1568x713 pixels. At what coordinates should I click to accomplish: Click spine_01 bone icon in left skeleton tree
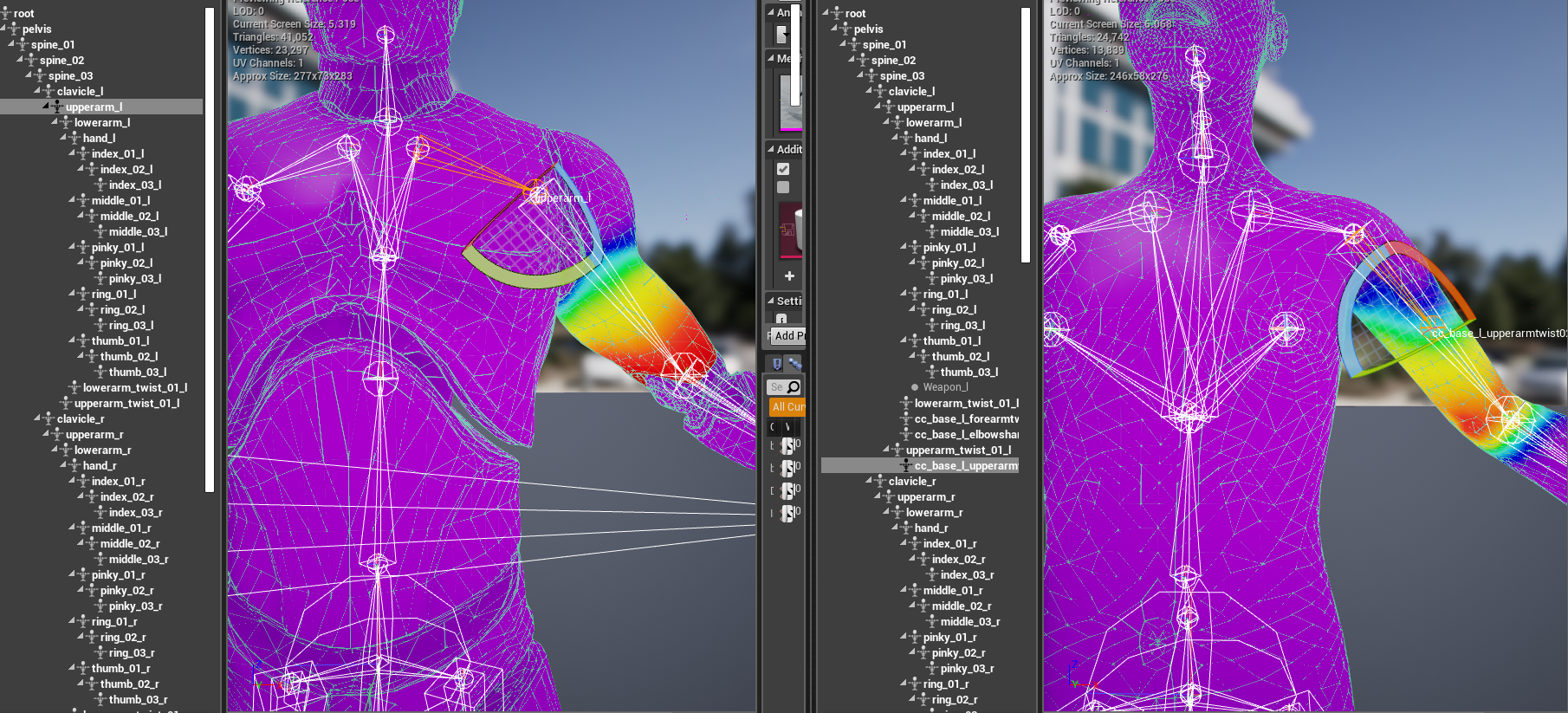point(23,44)
